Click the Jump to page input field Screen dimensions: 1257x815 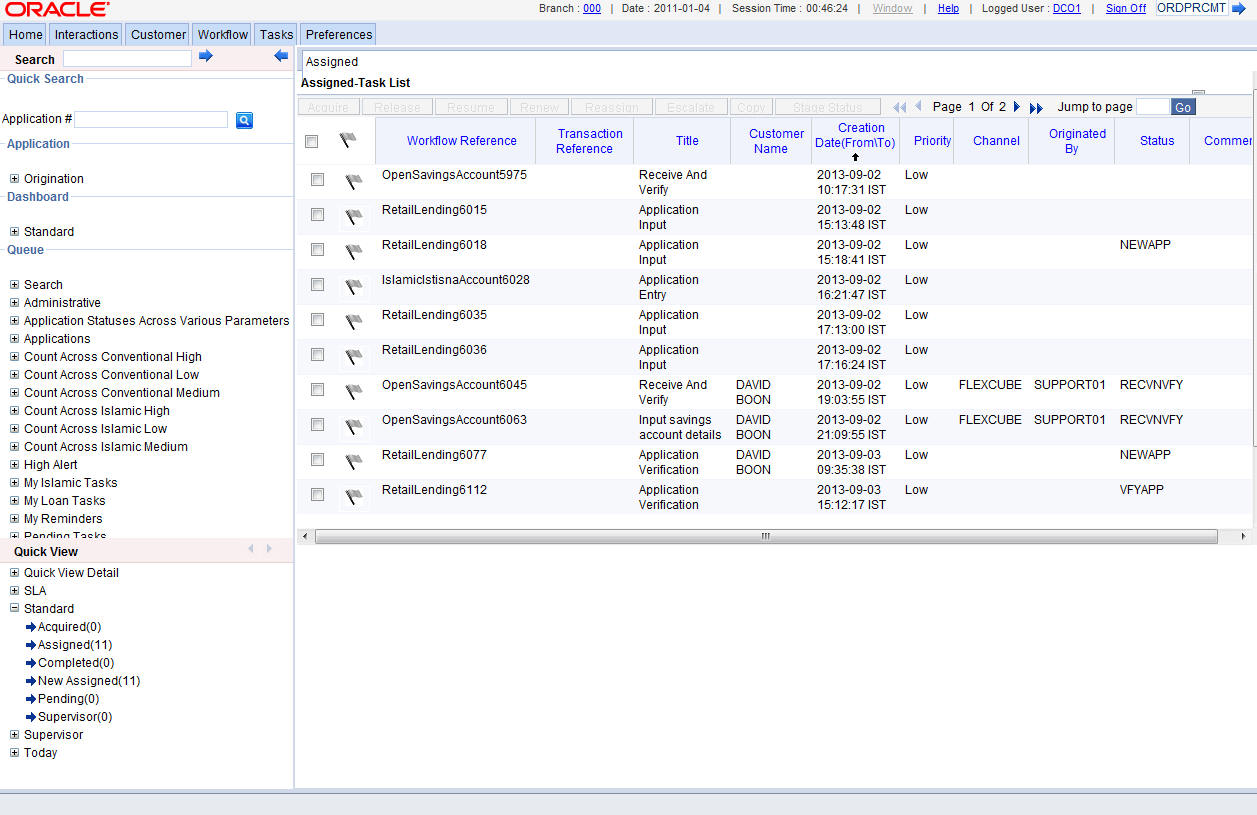pyautogui.click(x=1152, y=106)
